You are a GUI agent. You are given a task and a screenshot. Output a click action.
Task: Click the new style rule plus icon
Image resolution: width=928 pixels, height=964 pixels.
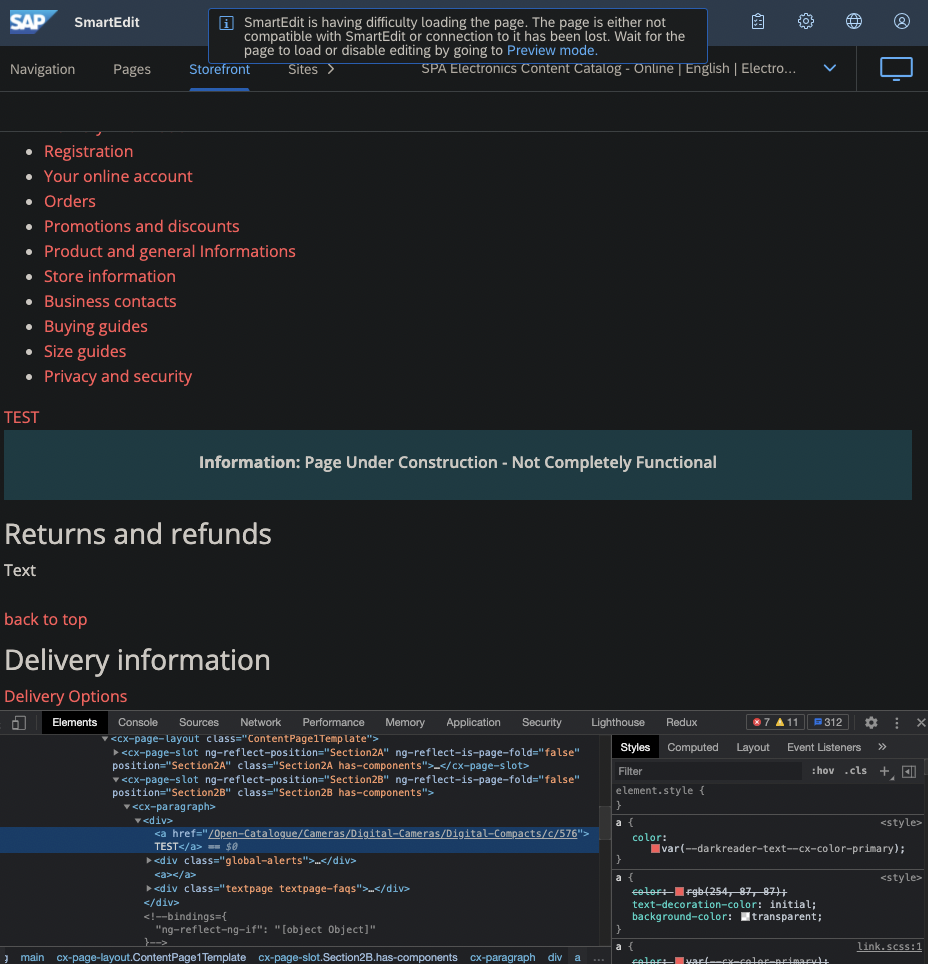coord(885,771)
